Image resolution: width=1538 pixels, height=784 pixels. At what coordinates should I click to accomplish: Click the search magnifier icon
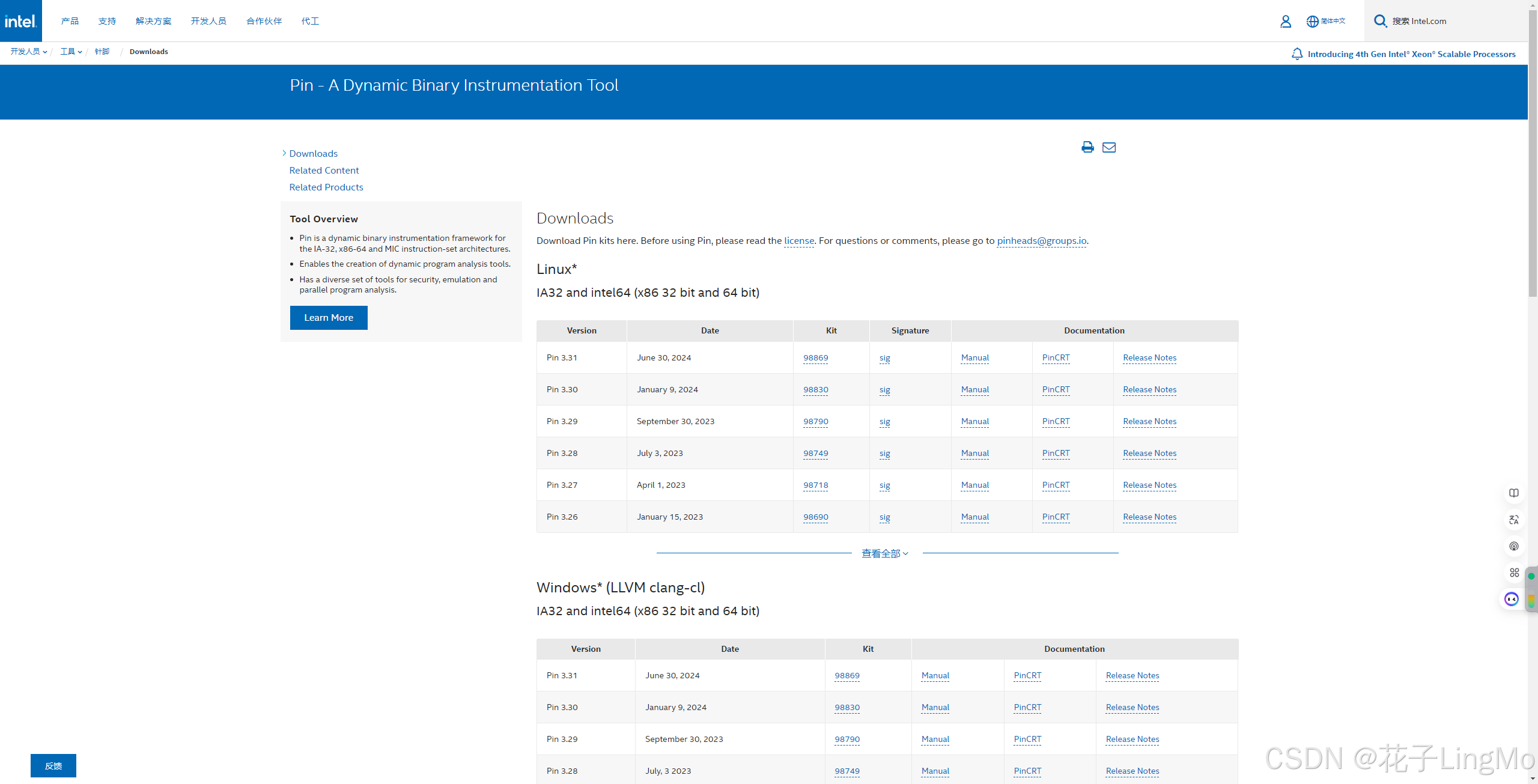coord(1381,21)
